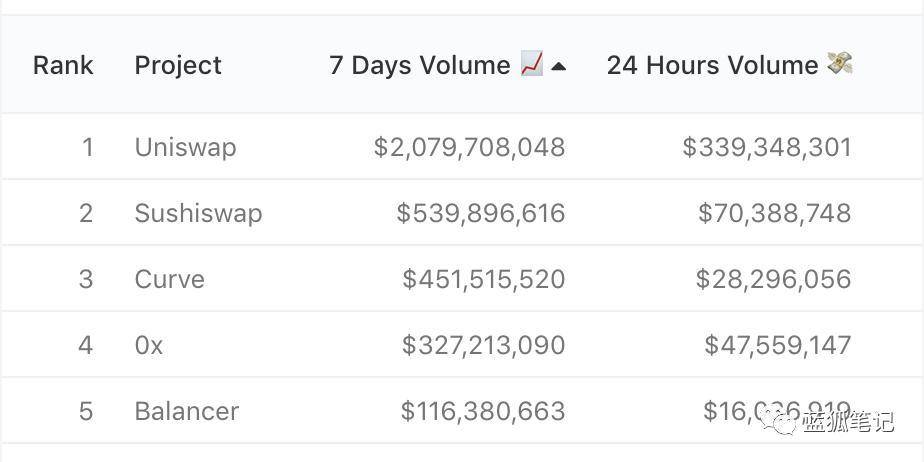Image resolution: width=924 pixels, height=462 pixels.
Task: Select Sushiswap's 7-day volume $539,896,616
Action: 480,213
